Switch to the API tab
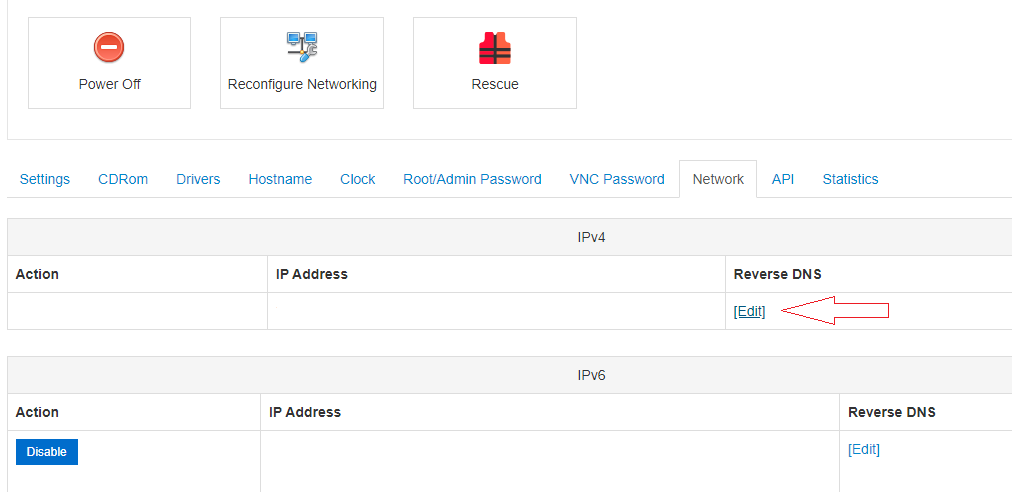This screenshot has width=1012, height=492. (x=783, y=179)
